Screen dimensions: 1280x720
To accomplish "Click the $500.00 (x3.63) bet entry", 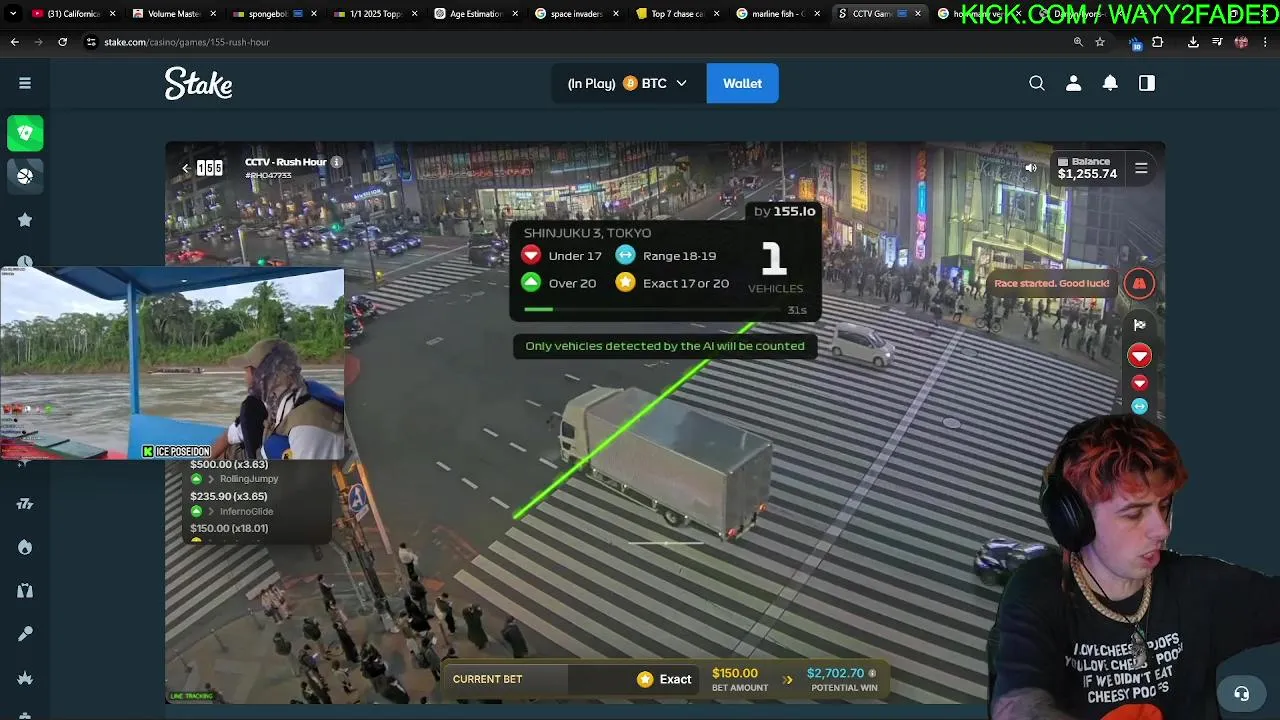I will coord(229,464).
